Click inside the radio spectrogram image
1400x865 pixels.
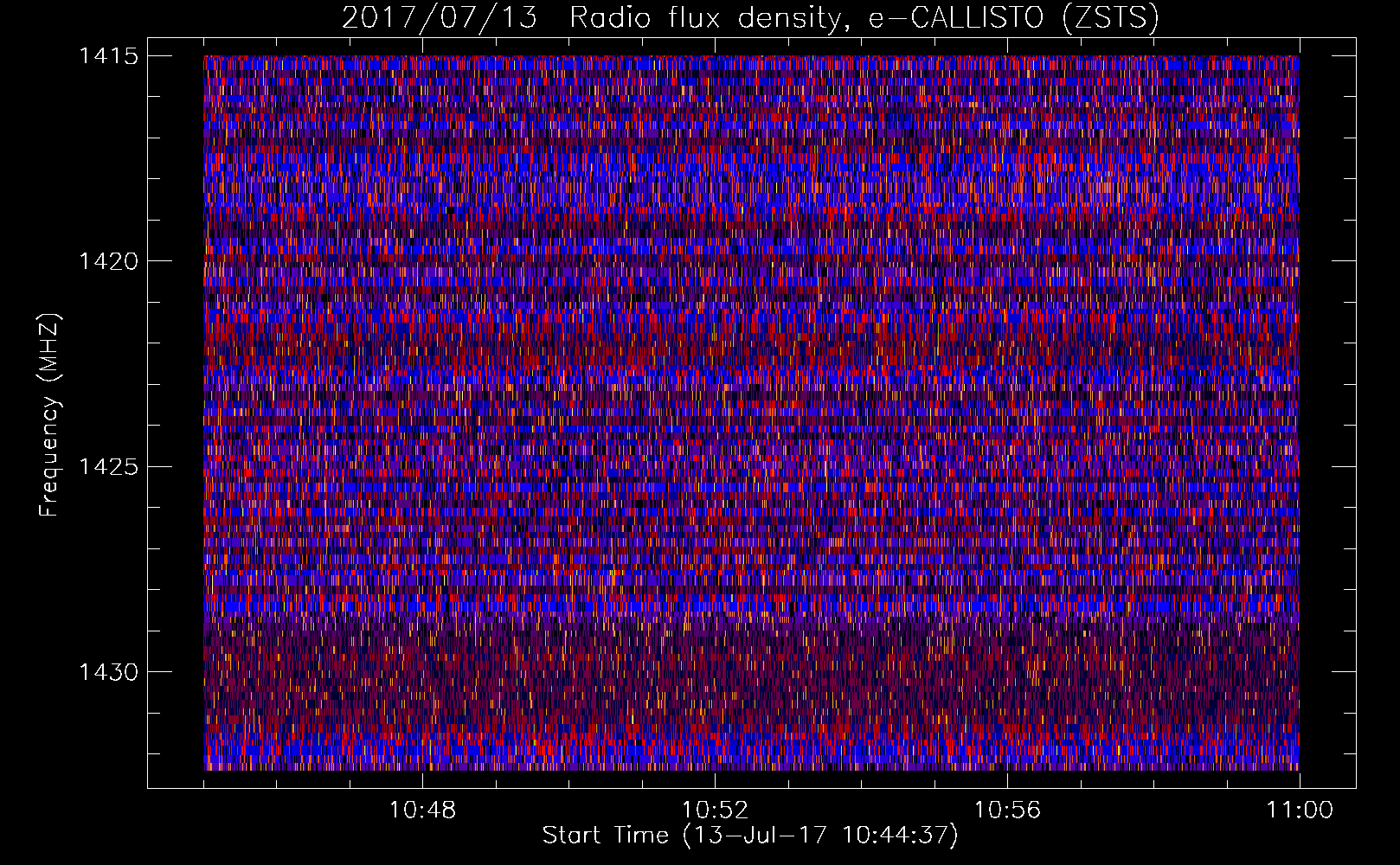(x=751, y=413)
